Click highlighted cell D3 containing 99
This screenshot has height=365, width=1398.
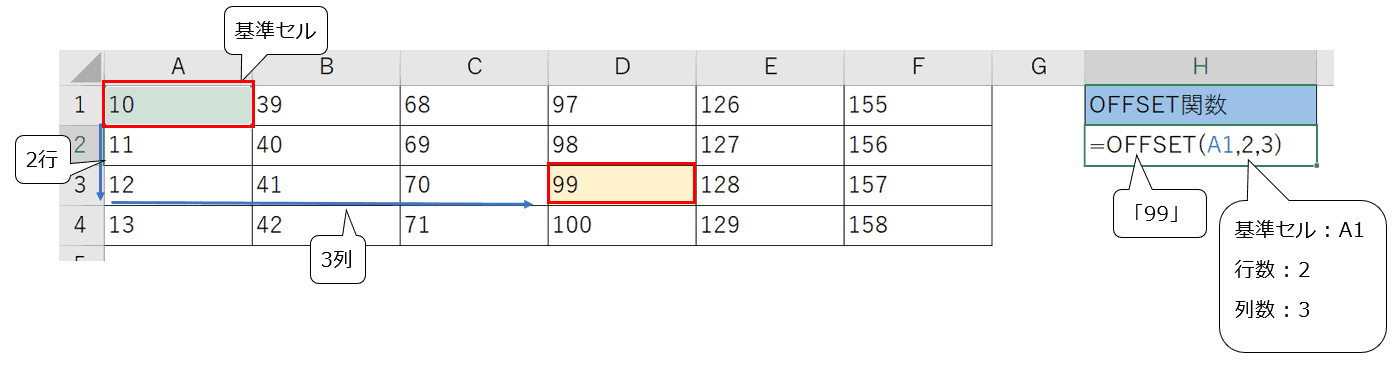622,185
